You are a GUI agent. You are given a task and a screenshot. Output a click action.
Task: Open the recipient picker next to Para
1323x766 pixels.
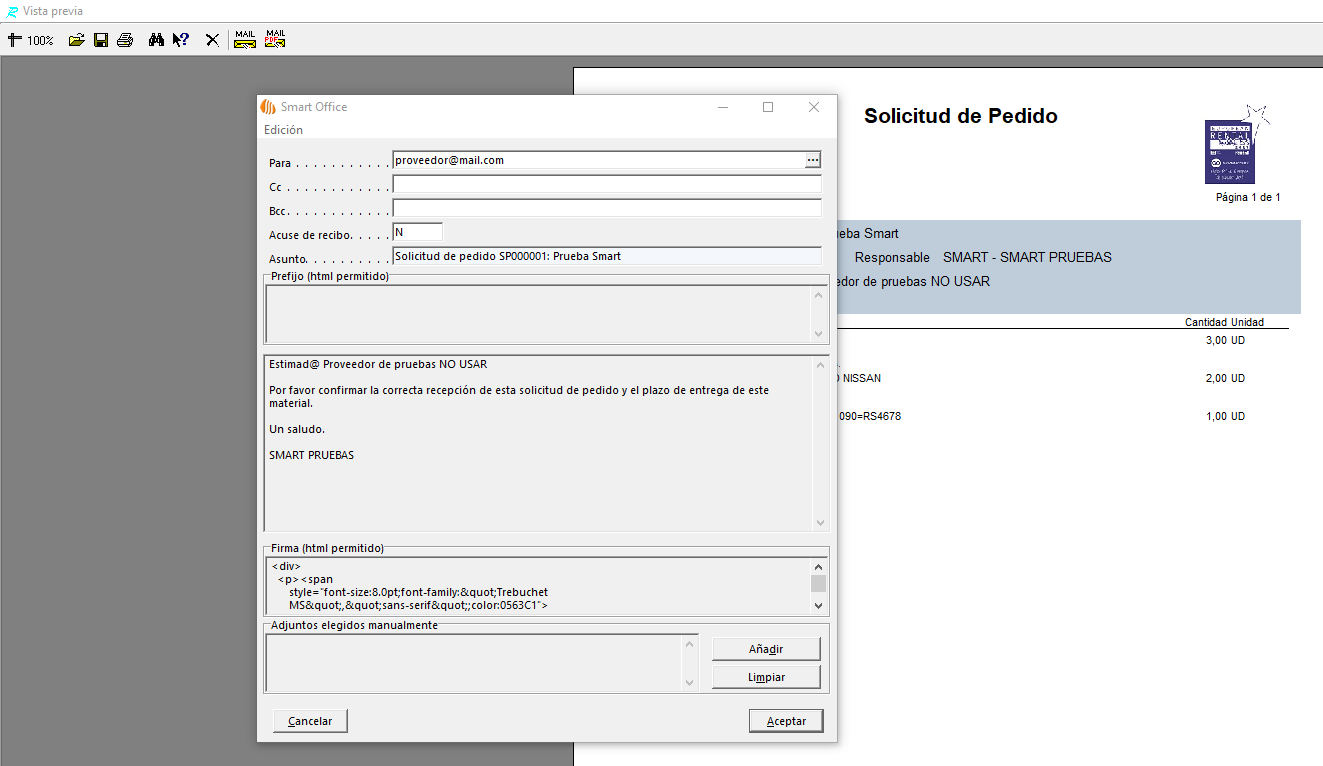[813, 160]
